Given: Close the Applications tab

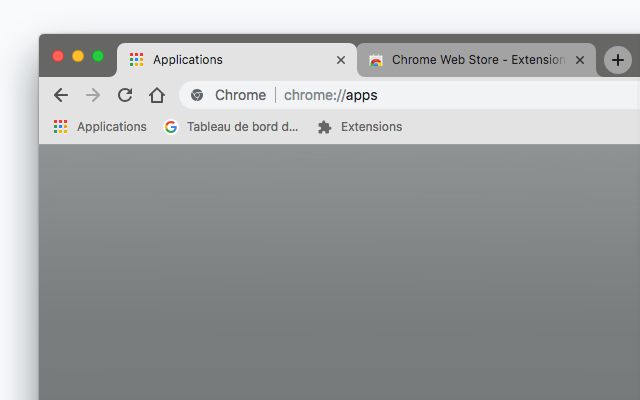Looking at the screenshot, I should 341,60.
